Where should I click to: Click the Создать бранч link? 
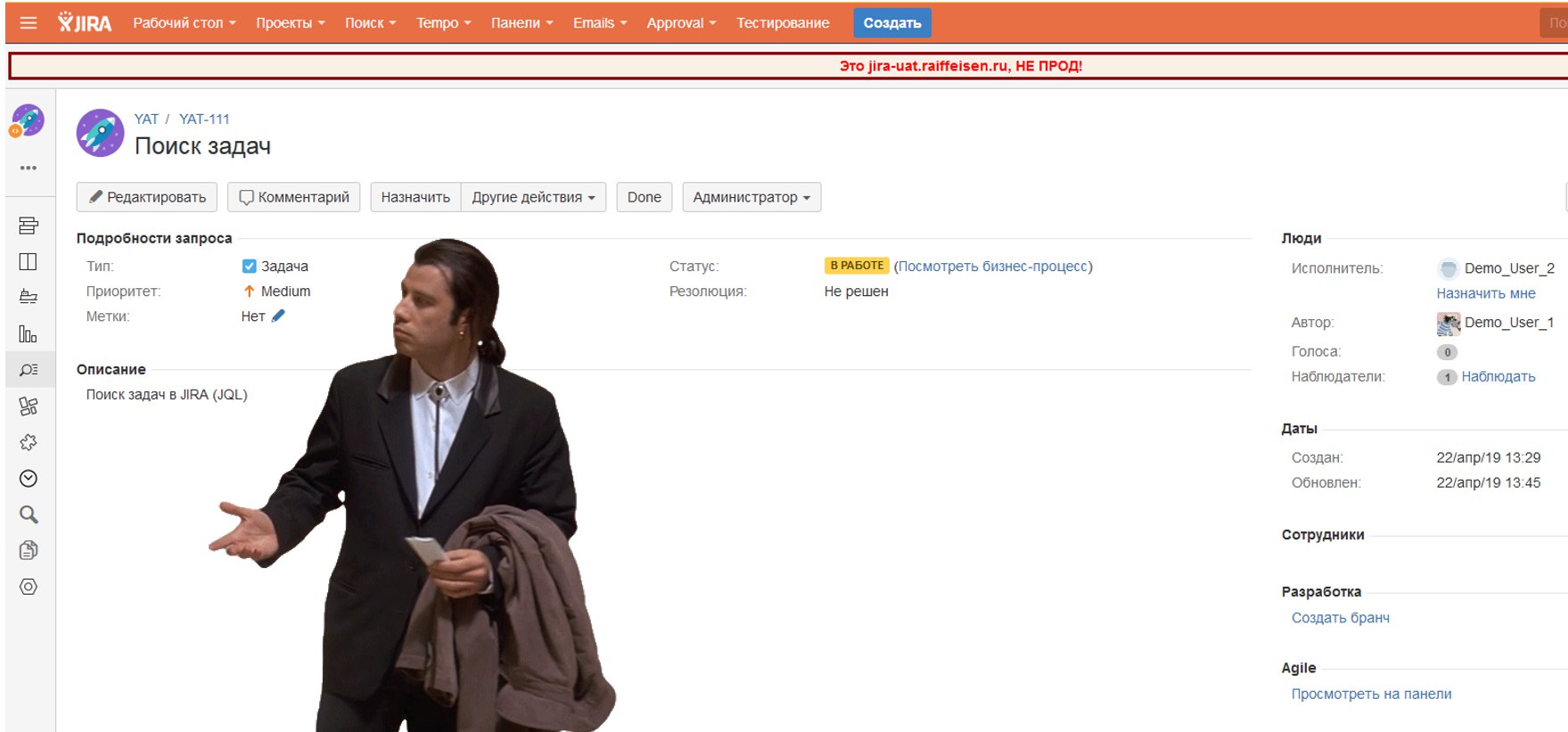(x=1341, y=618)
